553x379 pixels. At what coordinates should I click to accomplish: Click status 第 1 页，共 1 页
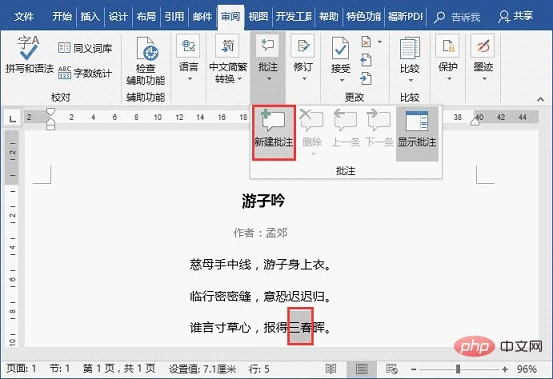pyautogui.click(x=119, y=369)
